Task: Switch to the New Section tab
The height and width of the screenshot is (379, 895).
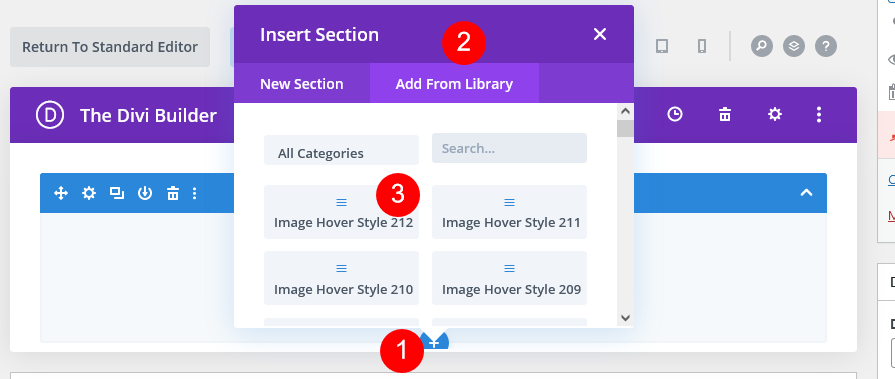Action: pyautogui.click(x=302, y=83)
